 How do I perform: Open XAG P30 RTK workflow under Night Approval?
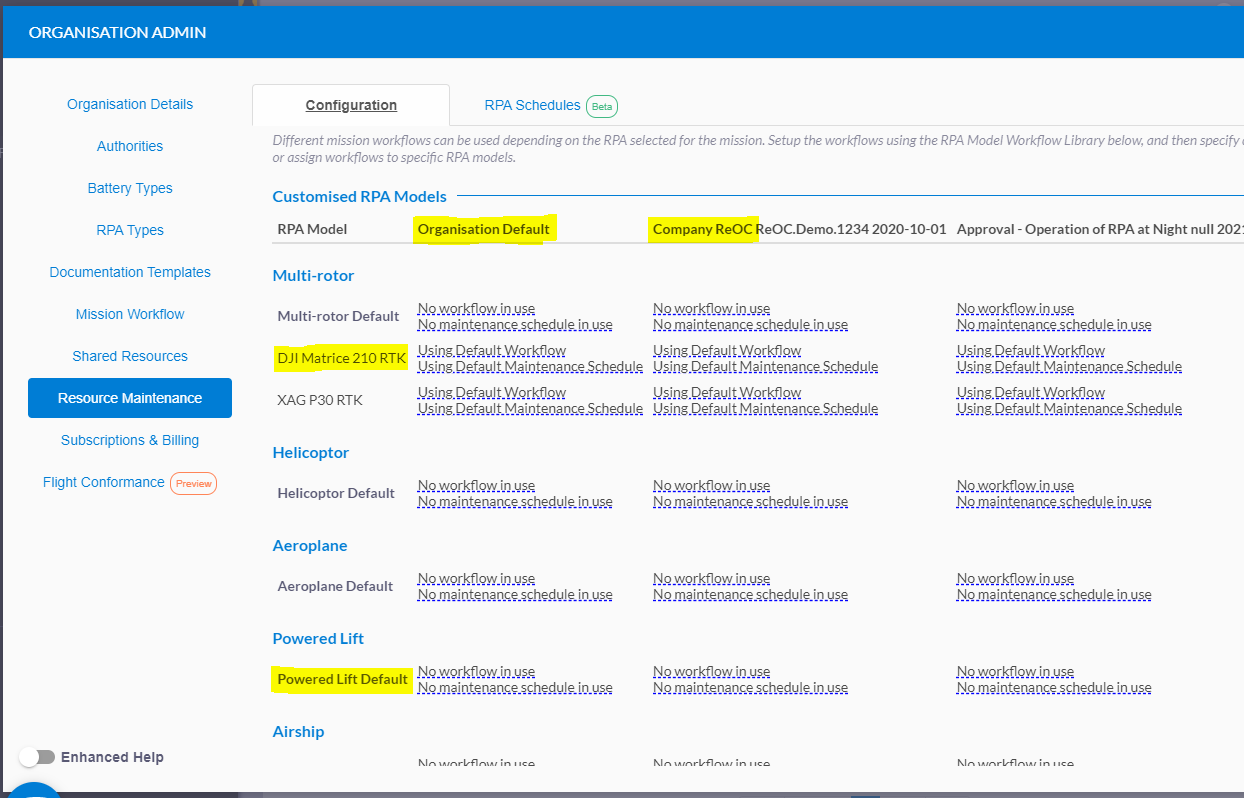pyautogui.click(x=1031, y=392)
